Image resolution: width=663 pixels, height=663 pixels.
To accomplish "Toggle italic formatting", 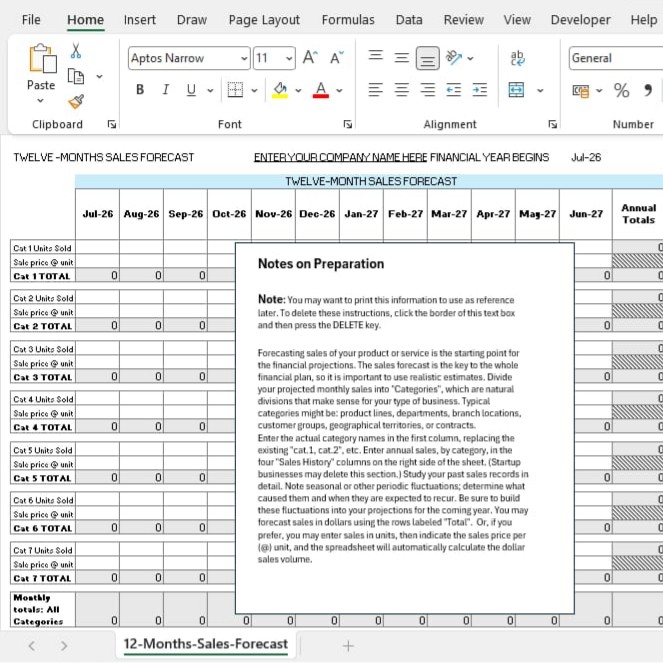I will point(166,90).
